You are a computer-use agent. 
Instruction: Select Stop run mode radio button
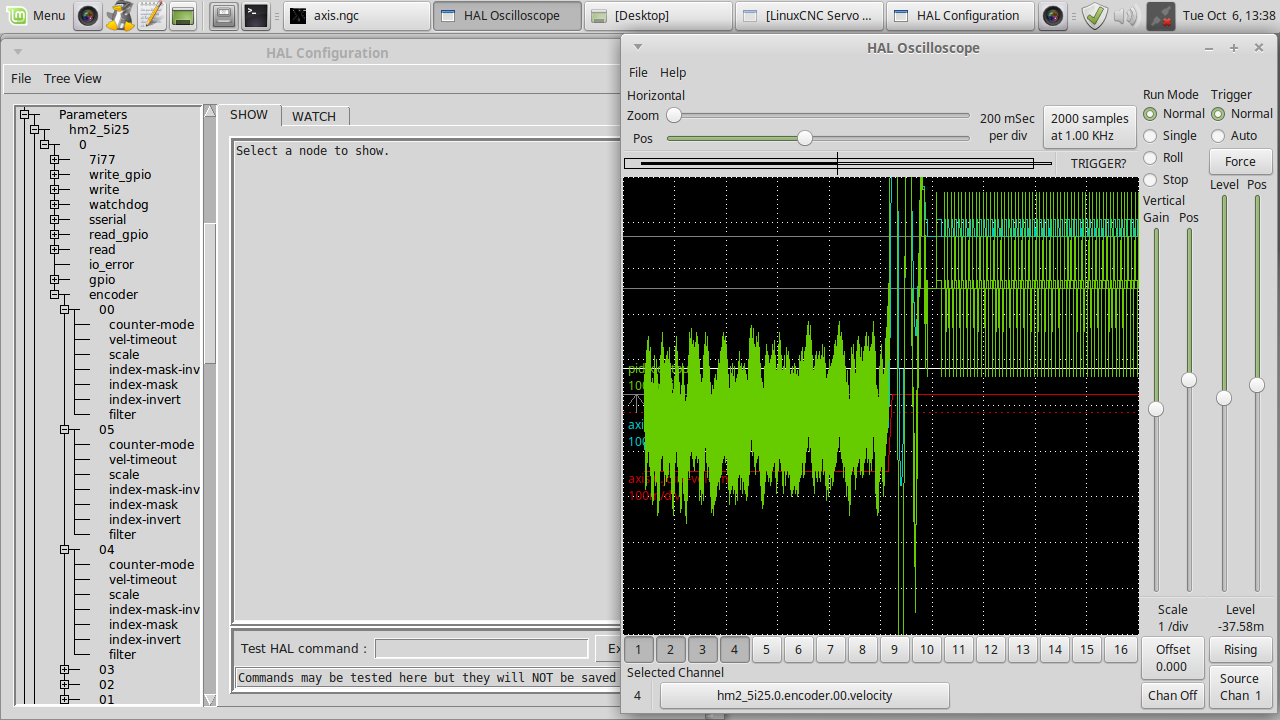point(1150,180)
